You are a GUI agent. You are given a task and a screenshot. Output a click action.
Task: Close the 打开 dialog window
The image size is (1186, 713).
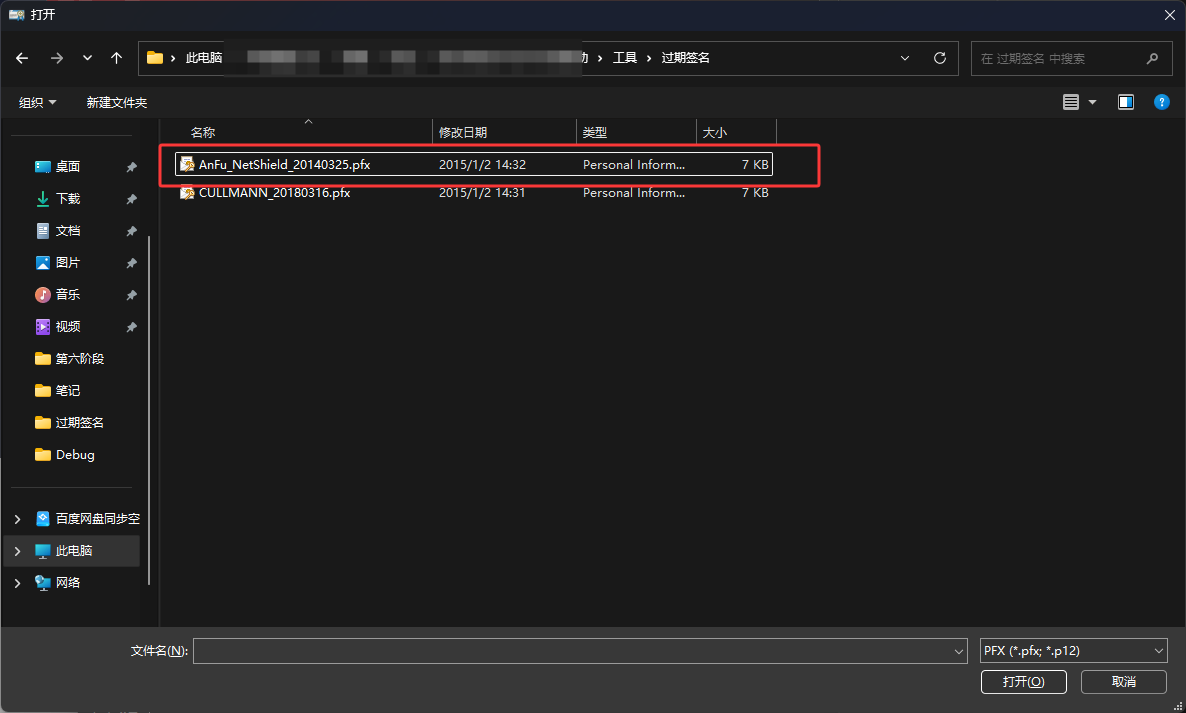1169,14
